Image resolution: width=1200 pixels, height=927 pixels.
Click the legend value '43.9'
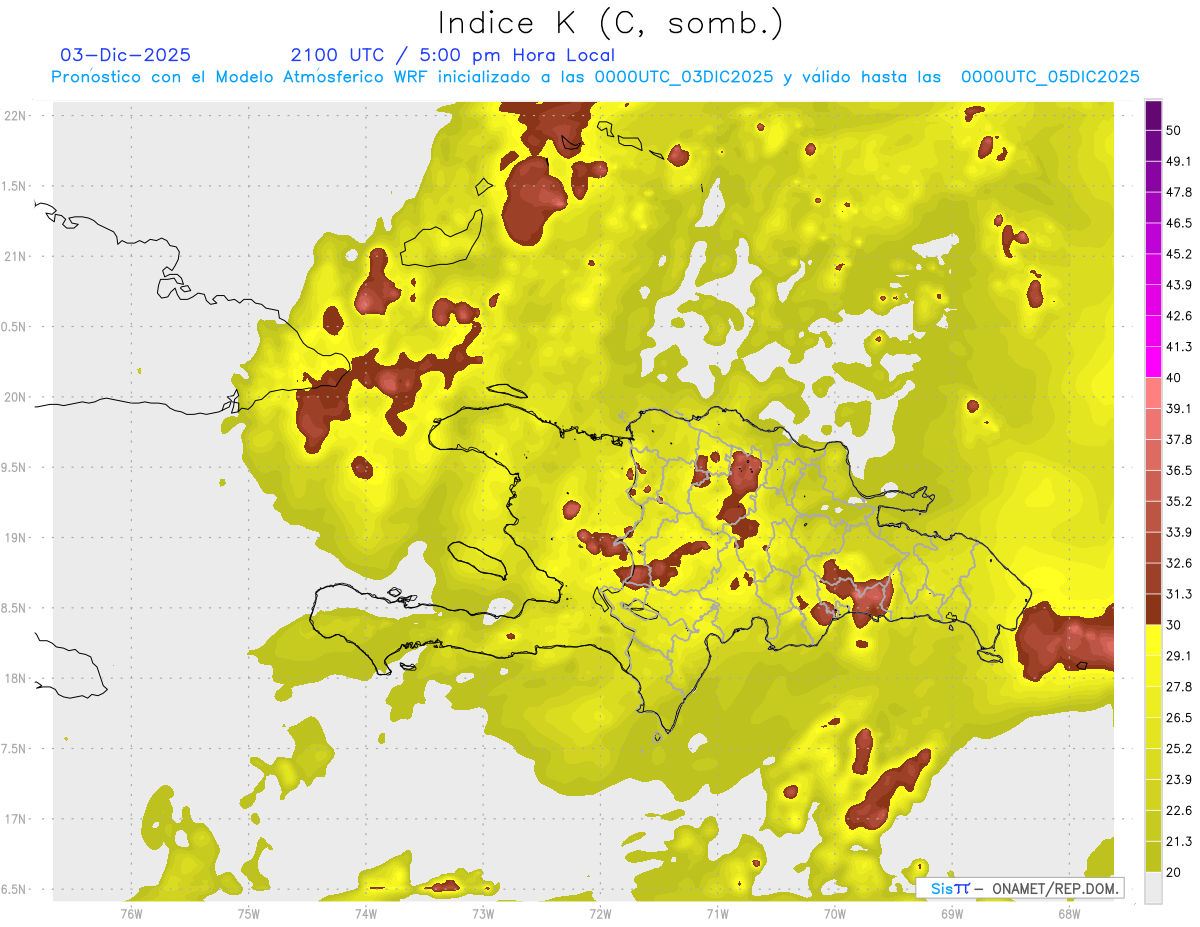[1179, 285]
